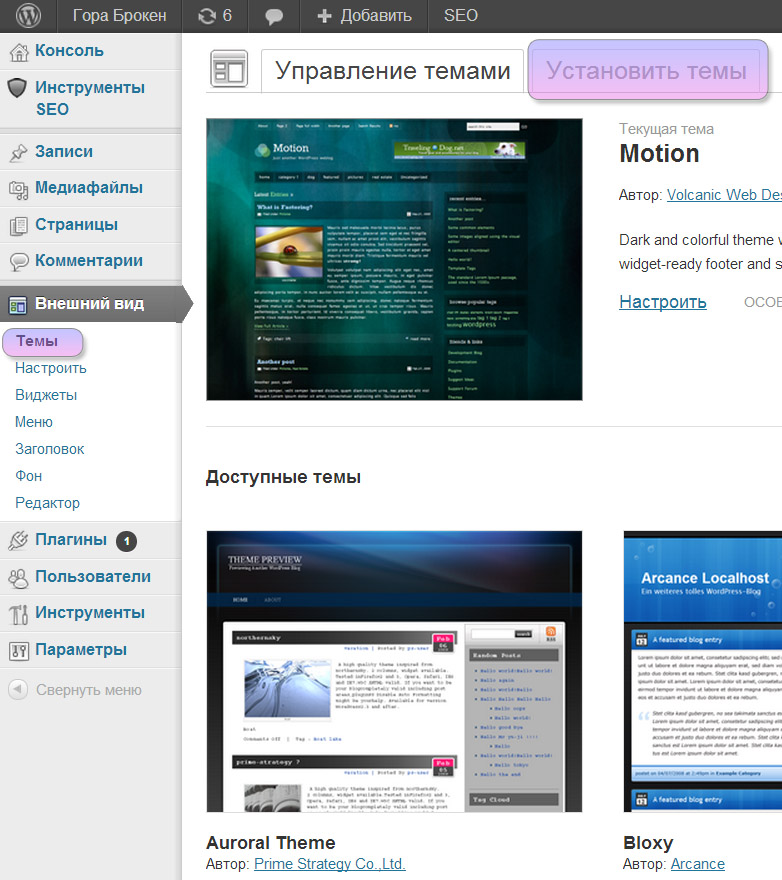Click Bloxy theme preview thumbnail
This screenshot has width=782, height=880.
(x=703, y=671)
